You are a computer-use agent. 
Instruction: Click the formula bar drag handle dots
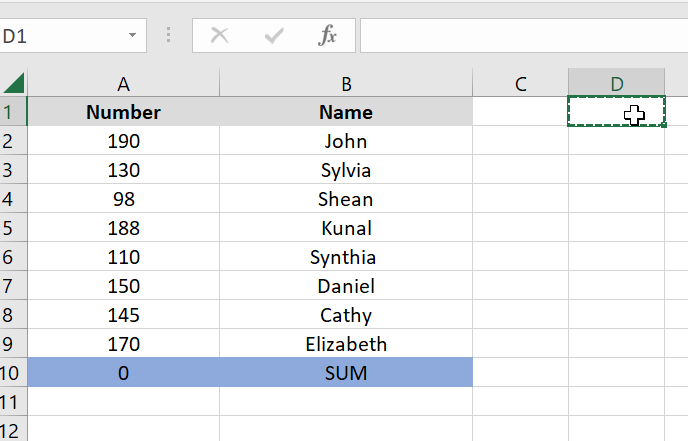(168, 36)
